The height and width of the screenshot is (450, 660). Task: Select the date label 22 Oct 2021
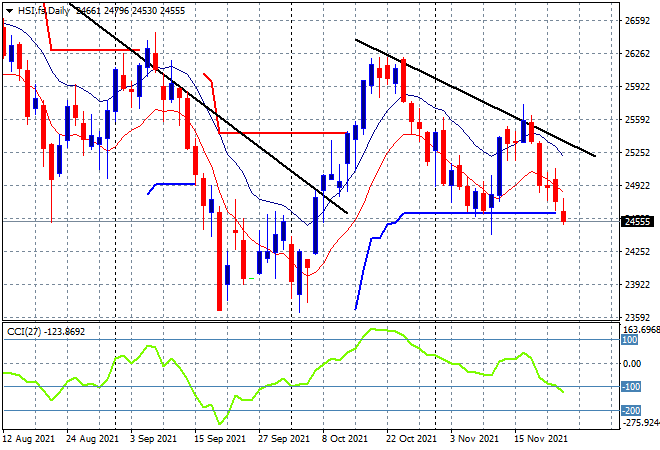click(412, 439)
